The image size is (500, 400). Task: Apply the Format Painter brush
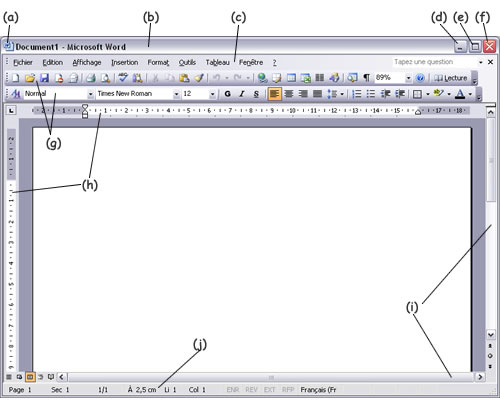(199, 78)
